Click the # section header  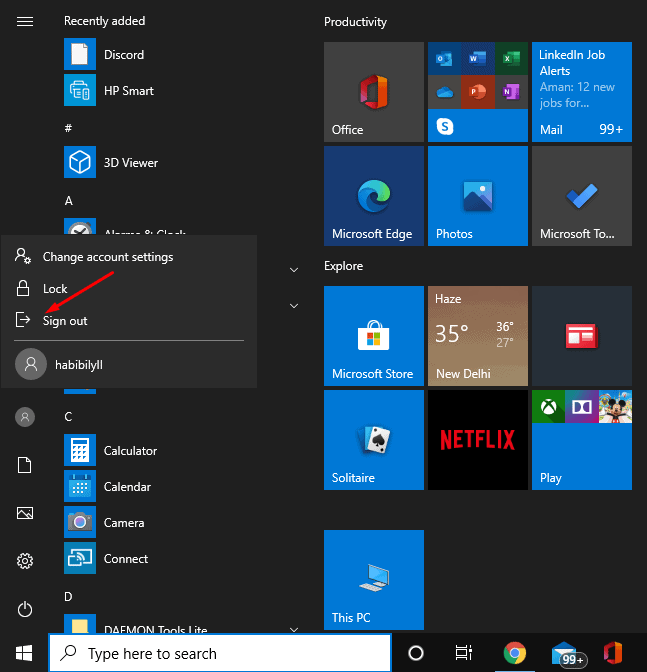click(x=68, y=128)
